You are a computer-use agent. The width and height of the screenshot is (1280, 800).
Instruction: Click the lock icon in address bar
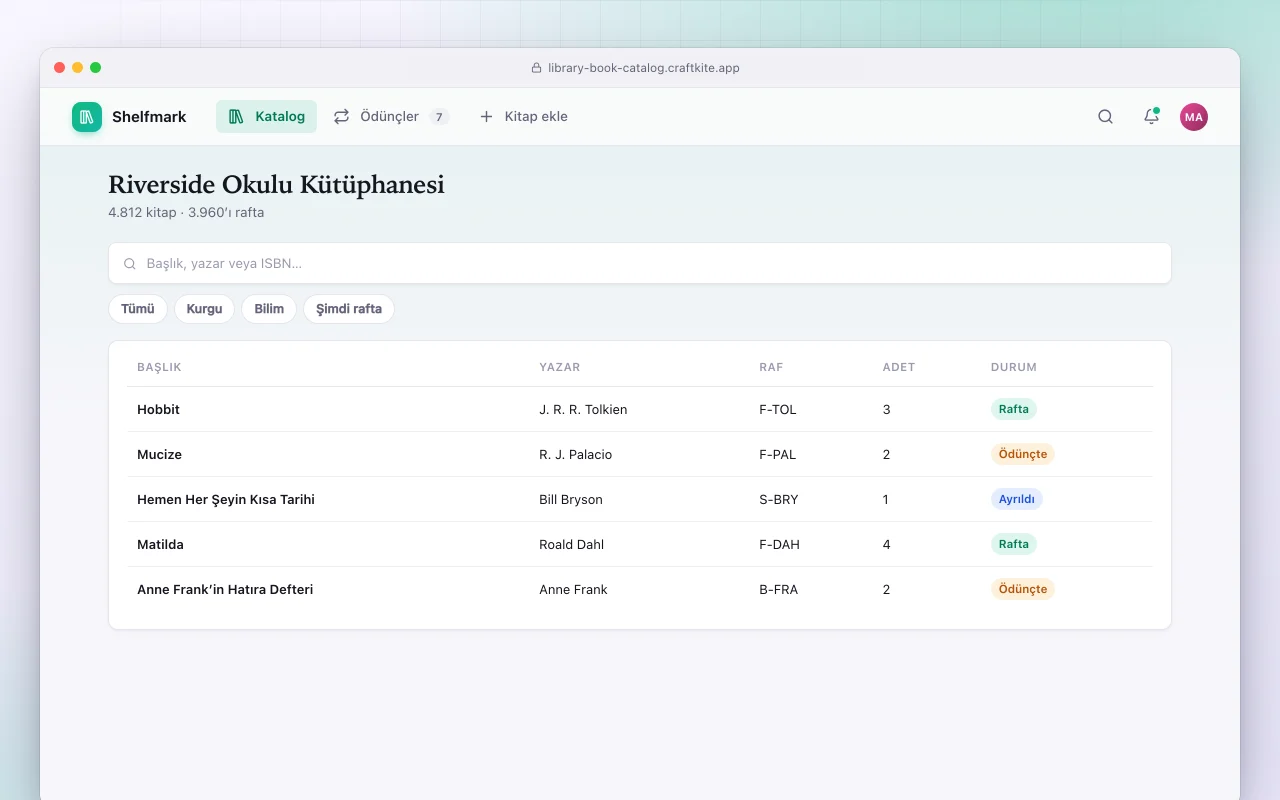536,68
